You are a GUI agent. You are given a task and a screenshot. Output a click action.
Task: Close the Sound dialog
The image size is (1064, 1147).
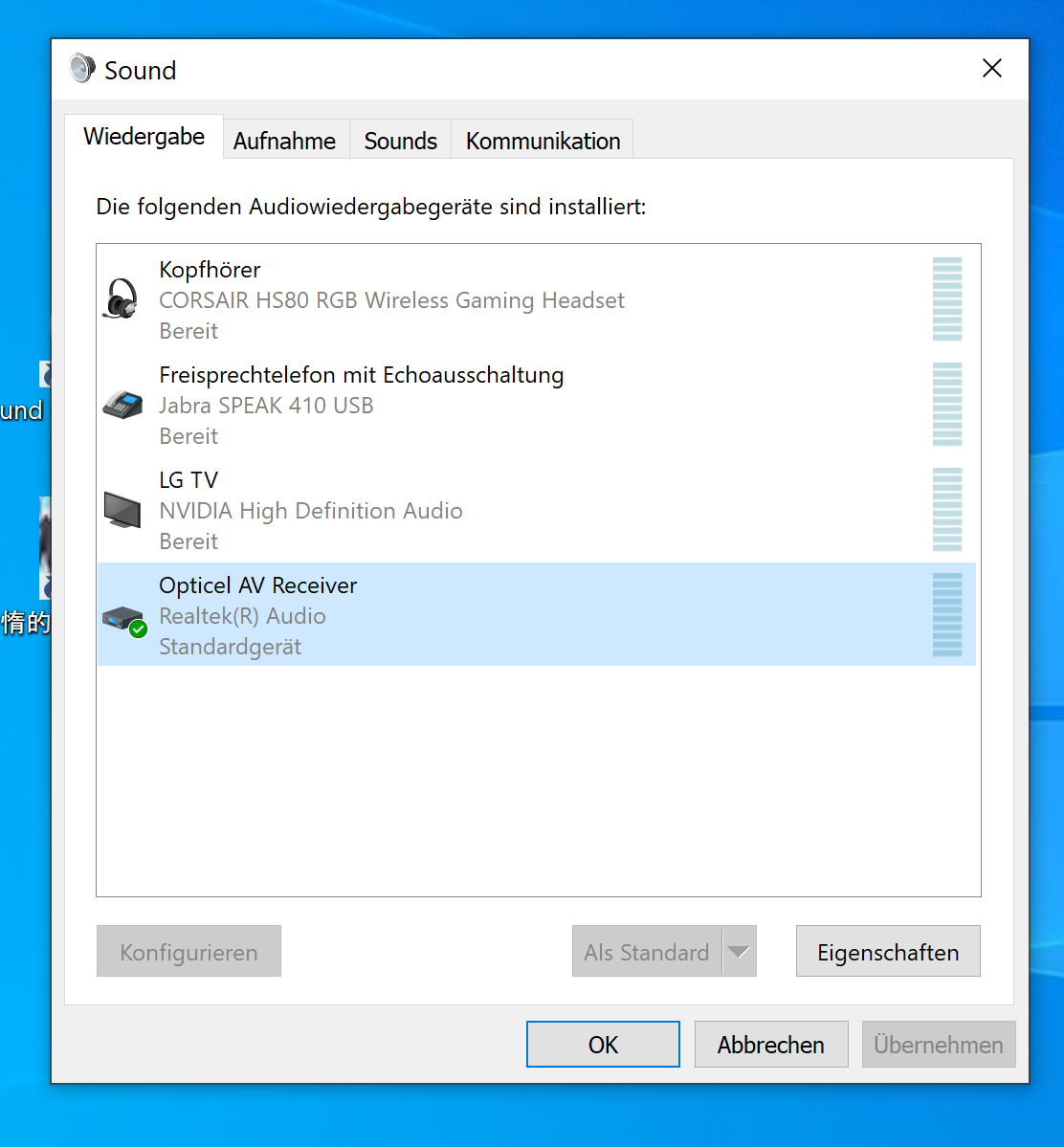point(991,69)
